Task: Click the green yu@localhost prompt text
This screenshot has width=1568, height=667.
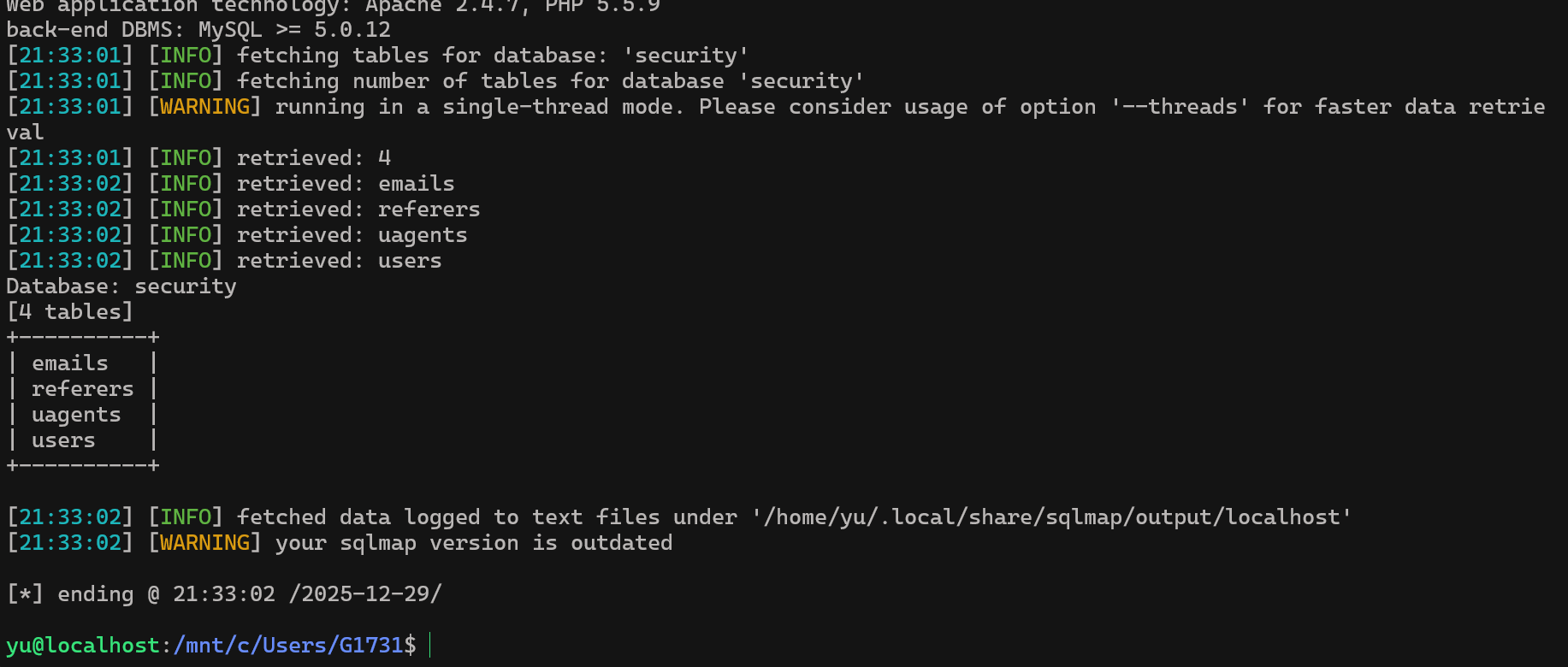Action: click(83, 645)
